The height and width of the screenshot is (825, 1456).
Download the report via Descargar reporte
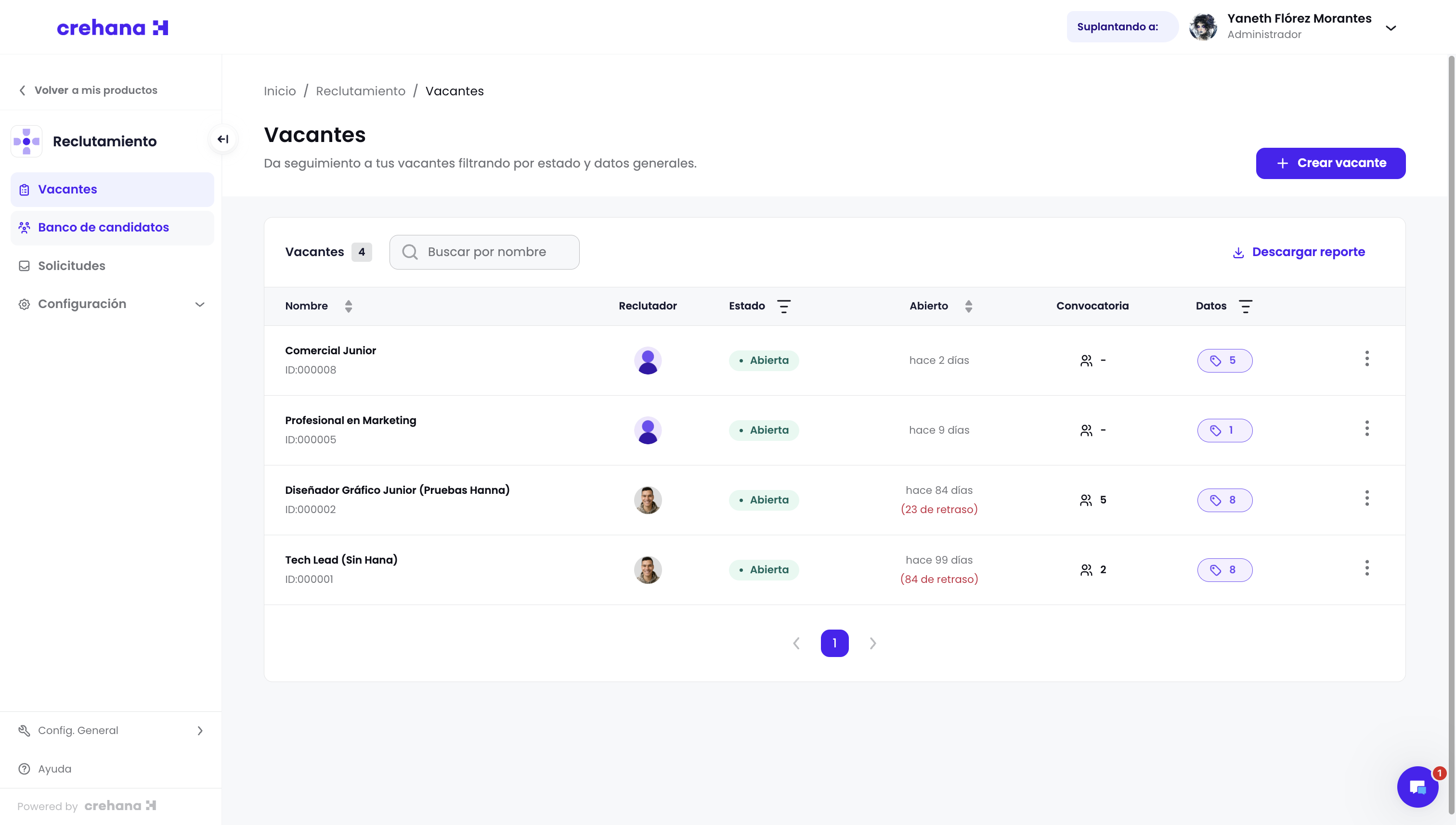(x=1299, y=252)
